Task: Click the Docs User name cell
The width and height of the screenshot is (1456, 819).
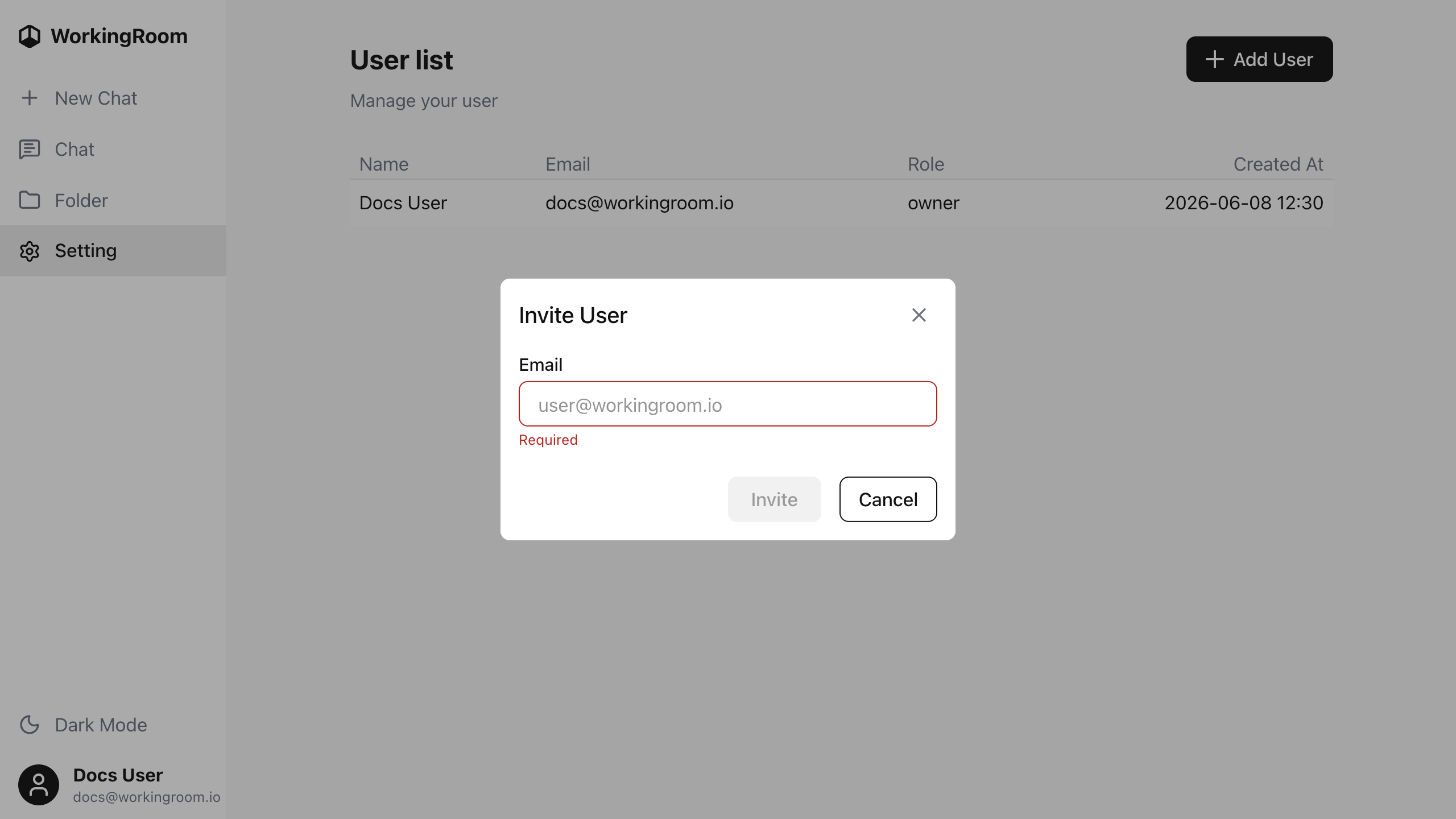Action: (x=403, y=202)
